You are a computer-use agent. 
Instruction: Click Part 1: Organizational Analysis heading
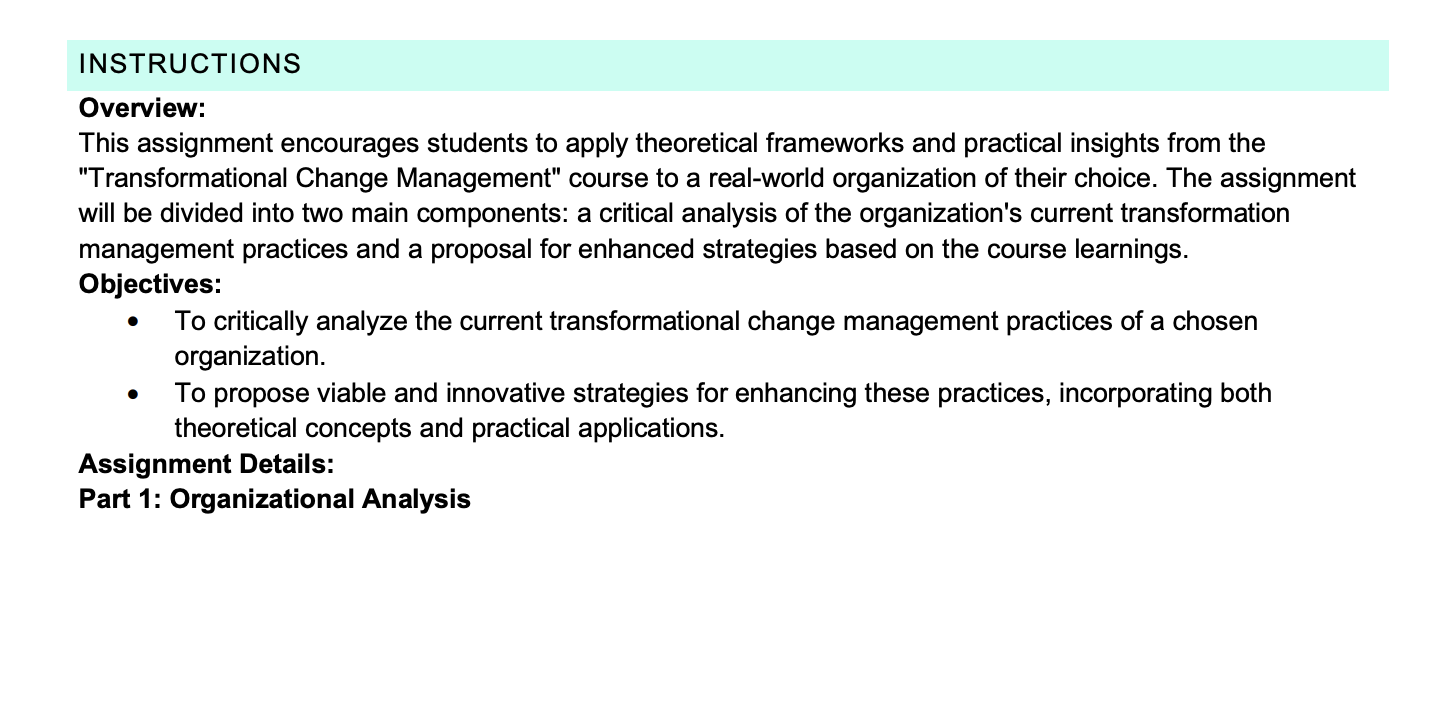(275, 499)
